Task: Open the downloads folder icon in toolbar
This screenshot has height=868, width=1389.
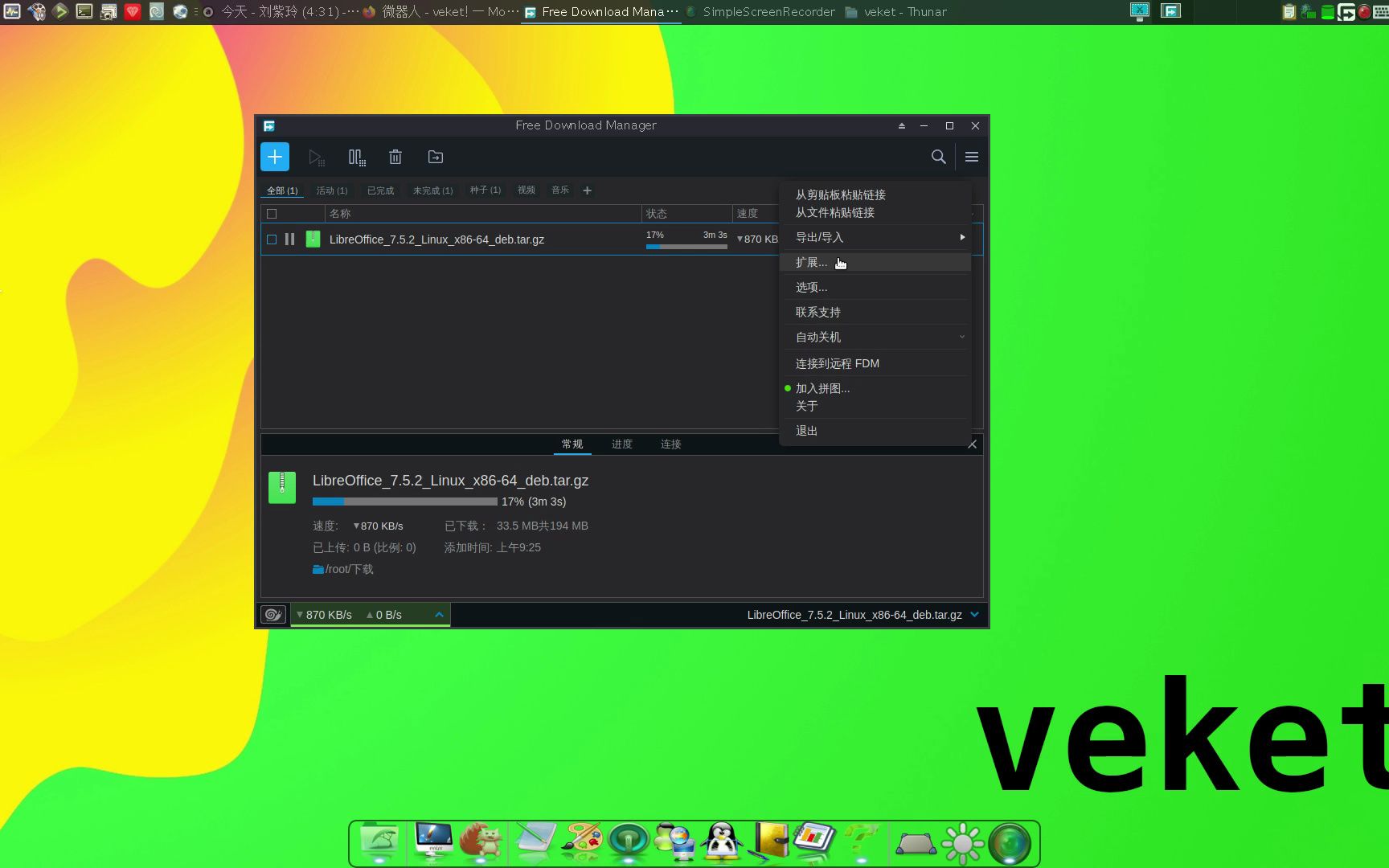Action: [x=435, y=157]
